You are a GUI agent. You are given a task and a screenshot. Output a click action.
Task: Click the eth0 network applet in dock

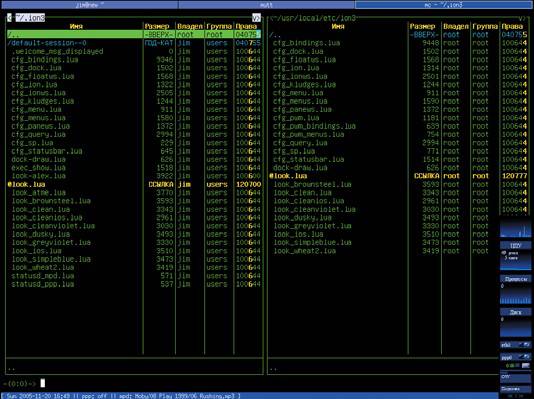click(x=515, y=345)
